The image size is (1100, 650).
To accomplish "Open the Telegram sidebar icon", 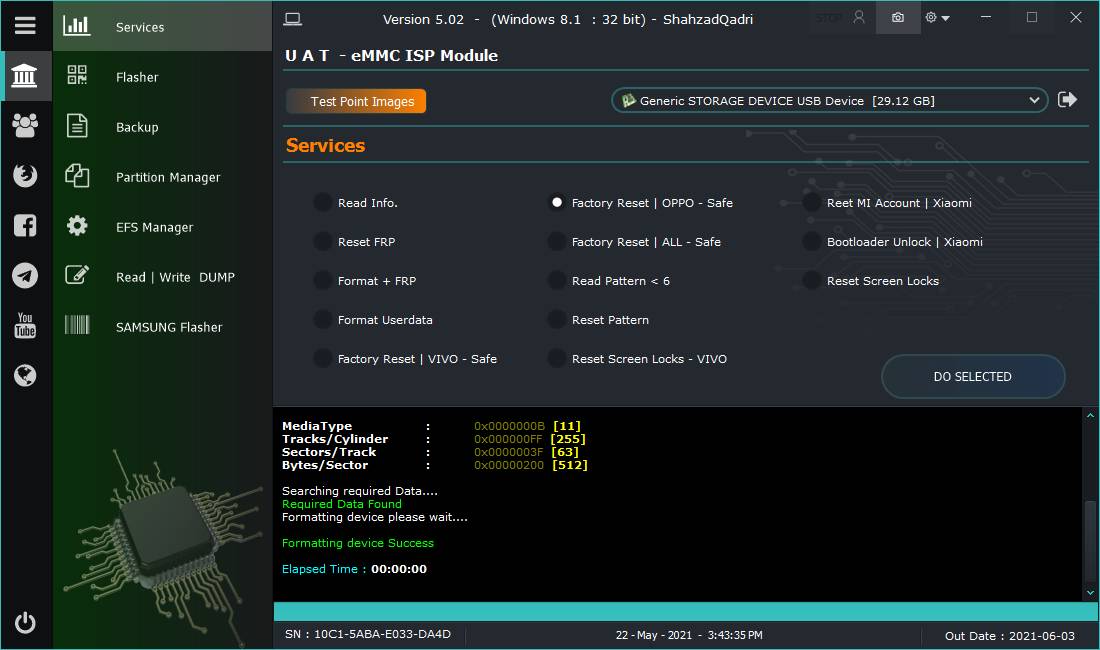I will (25, 276).
